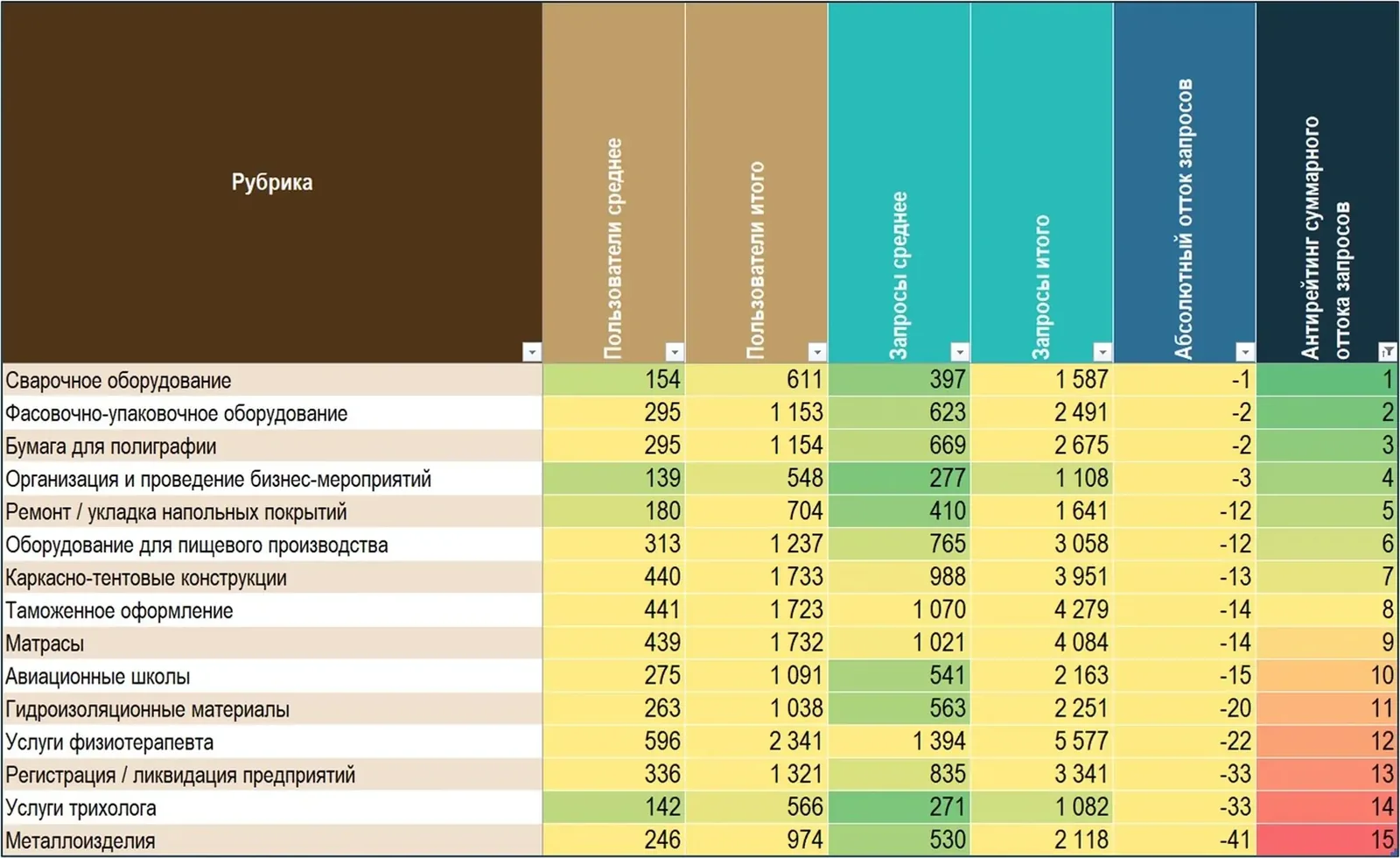1400x858 pixels.
Task: Open filter dropdown for Пользователи среднее column
Action: [x=674, y=352]
